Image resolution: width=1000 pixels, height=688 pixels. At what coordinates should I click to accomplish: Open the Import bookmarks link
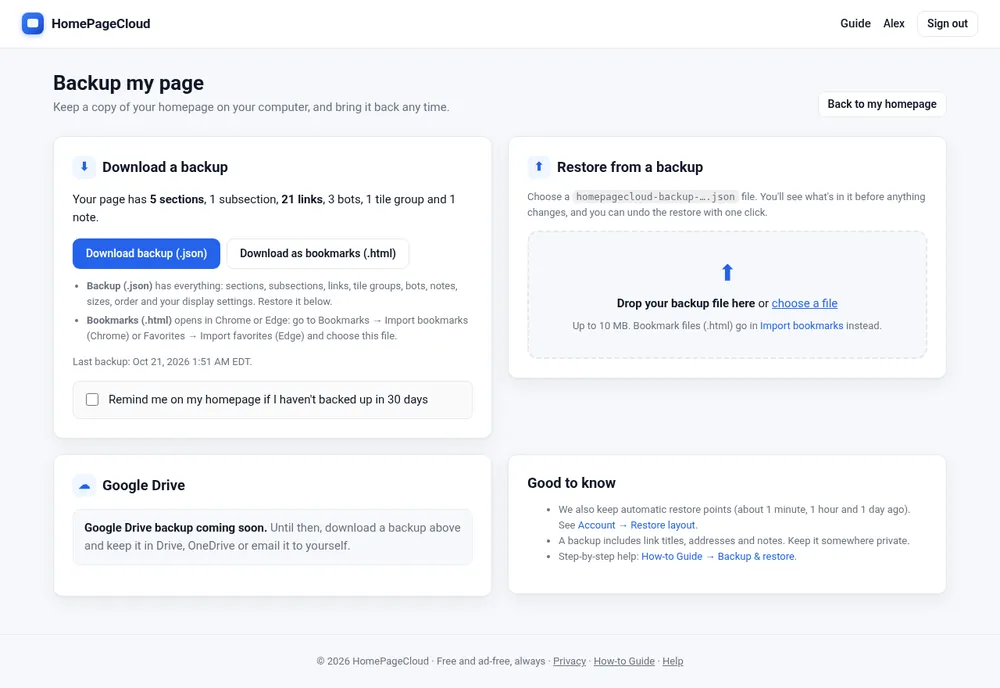[801, 326]
